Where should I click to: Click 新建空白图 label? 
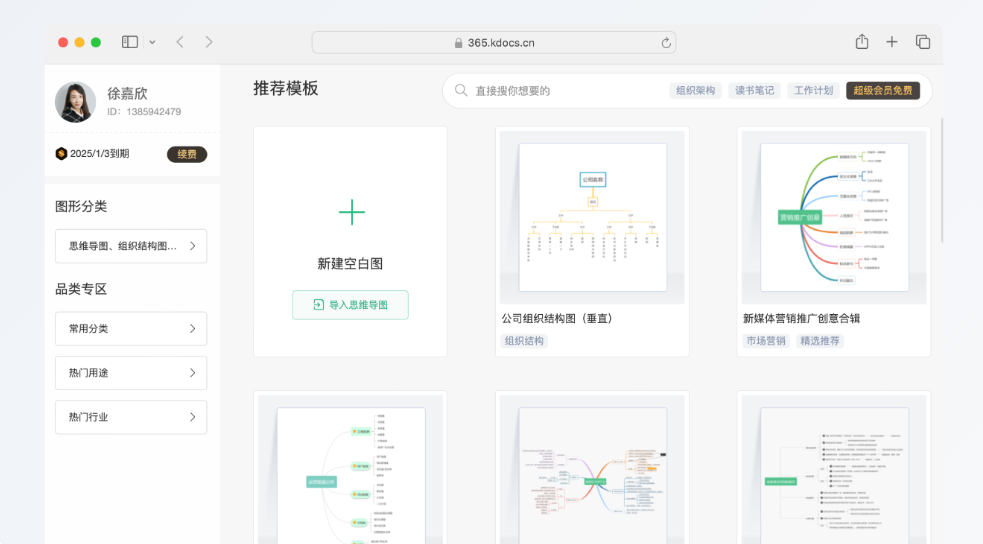[x=350, y=264]
